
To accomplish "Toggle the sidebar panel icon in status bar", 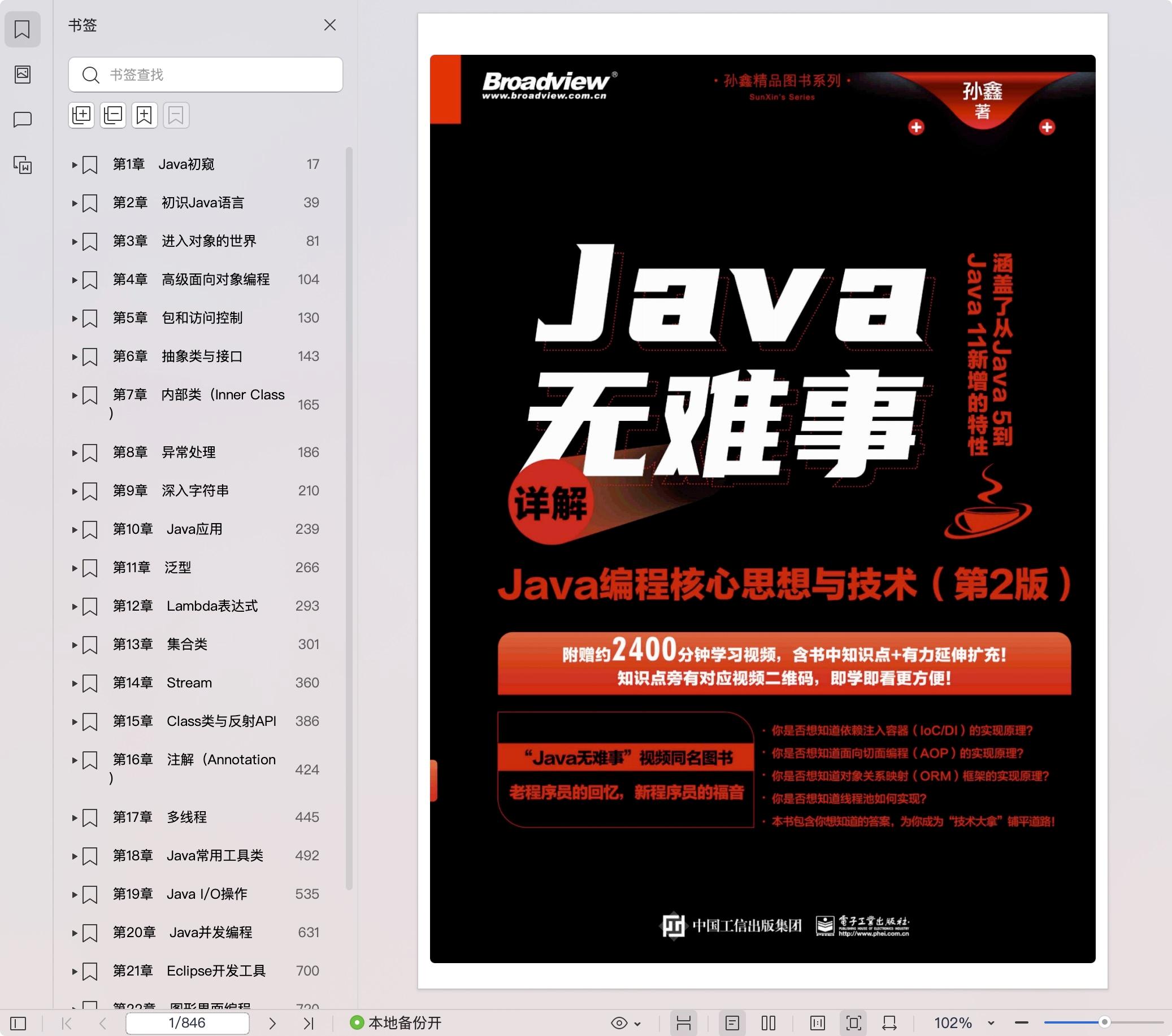I will click(18, 1024).
